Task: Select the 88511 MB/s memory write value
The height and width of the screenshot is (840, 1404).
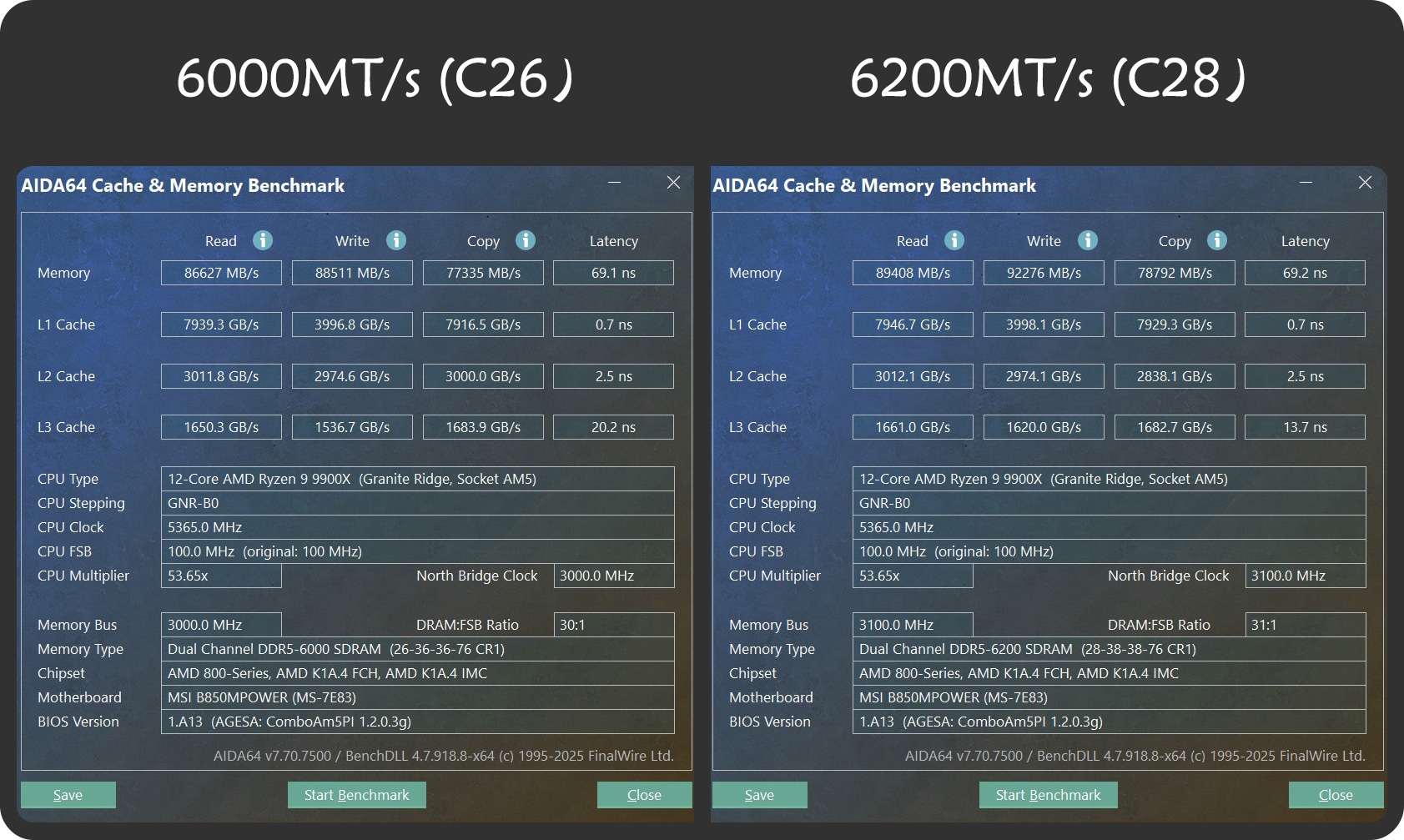Action: (352, 273)
